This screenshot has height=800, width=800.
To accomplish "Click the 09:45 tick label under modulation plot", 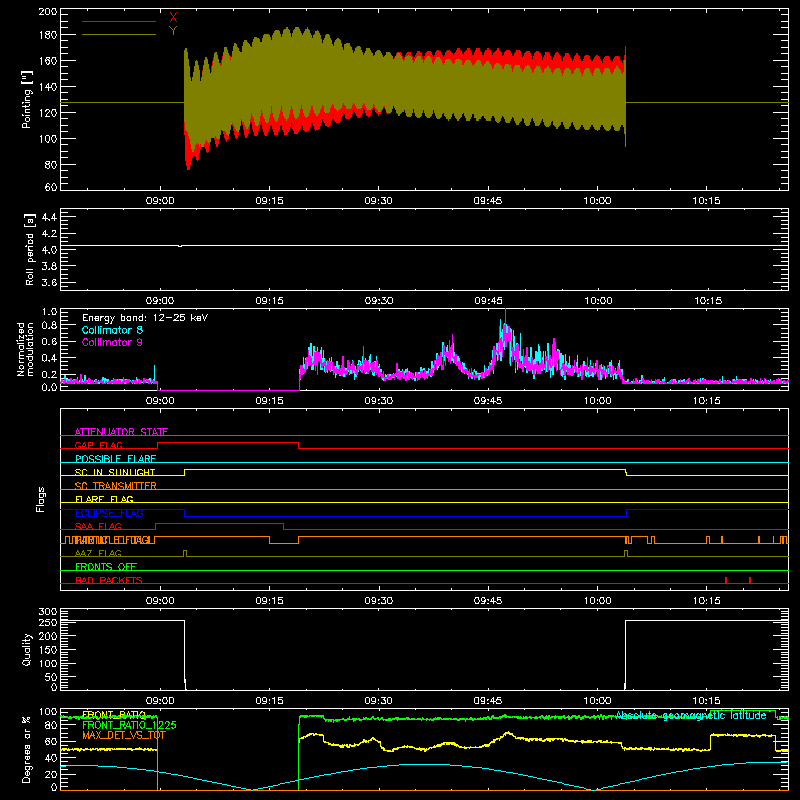I will tap(488, 401).
